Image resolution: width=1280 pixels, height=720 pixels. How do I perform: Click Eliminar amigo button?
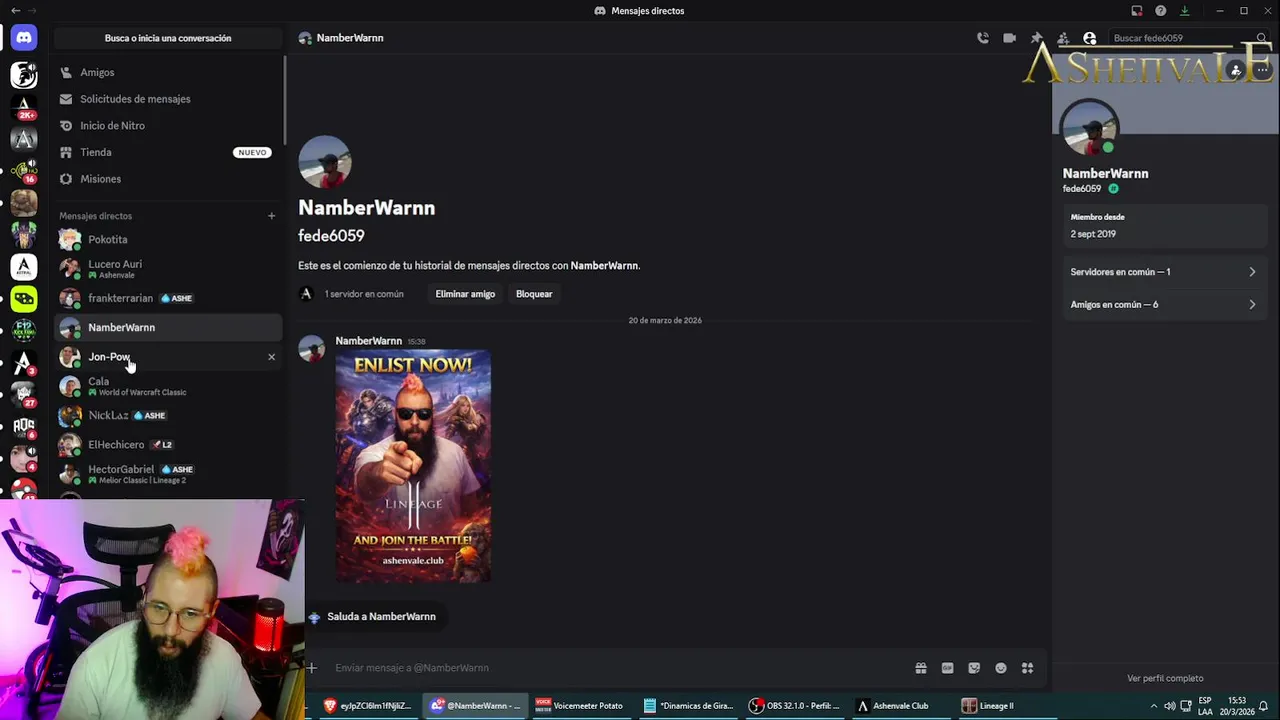[465, 294]
